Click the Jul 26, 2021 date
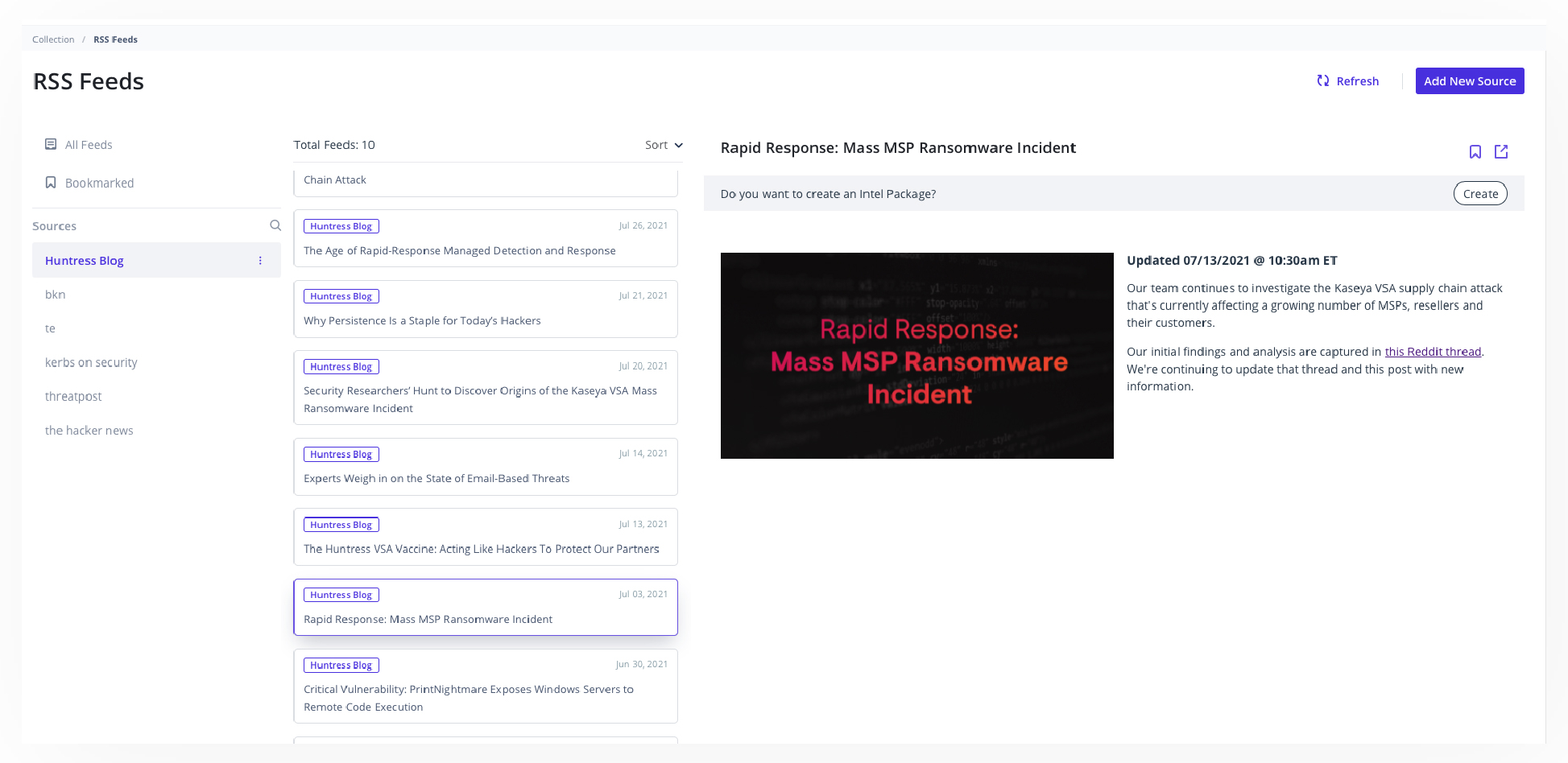This screenshot has width=1568, height=763. (643, 225)
